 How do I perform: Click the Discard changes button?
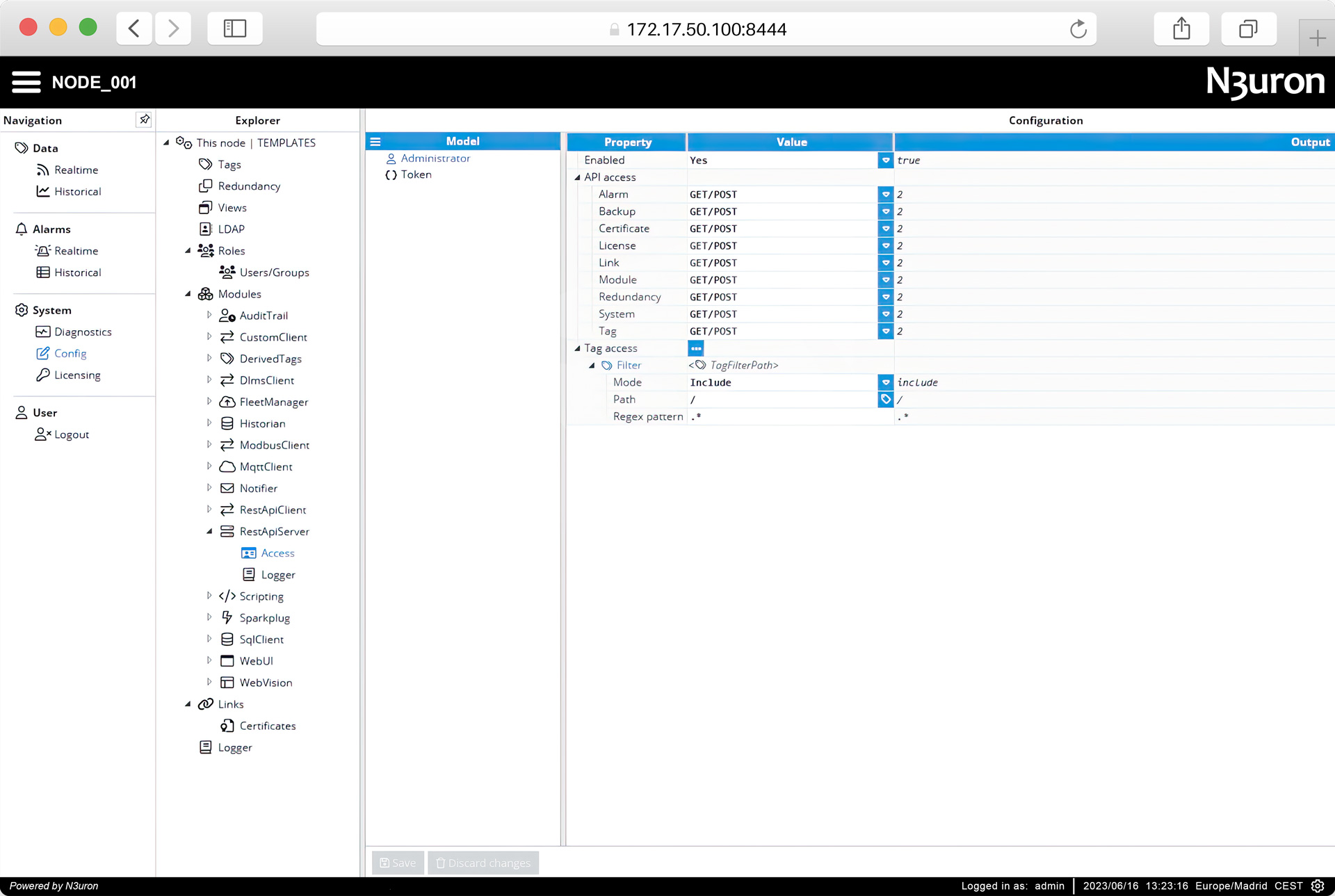(x=483, y=863)
